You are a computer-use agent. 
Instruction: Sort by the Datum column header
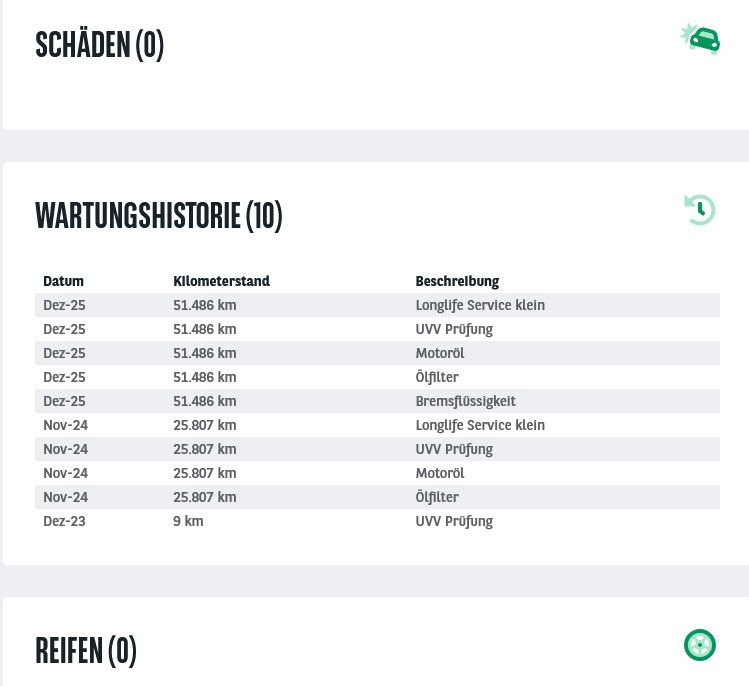tap(63, 281)
